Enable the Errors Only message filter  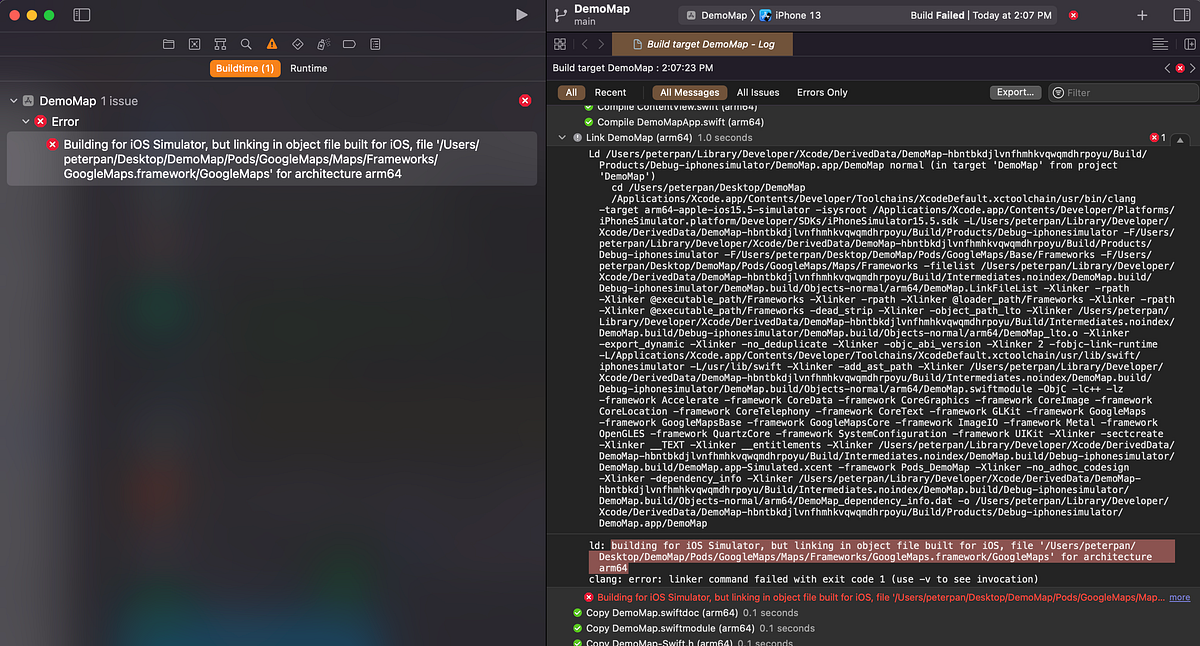[821, 91]
